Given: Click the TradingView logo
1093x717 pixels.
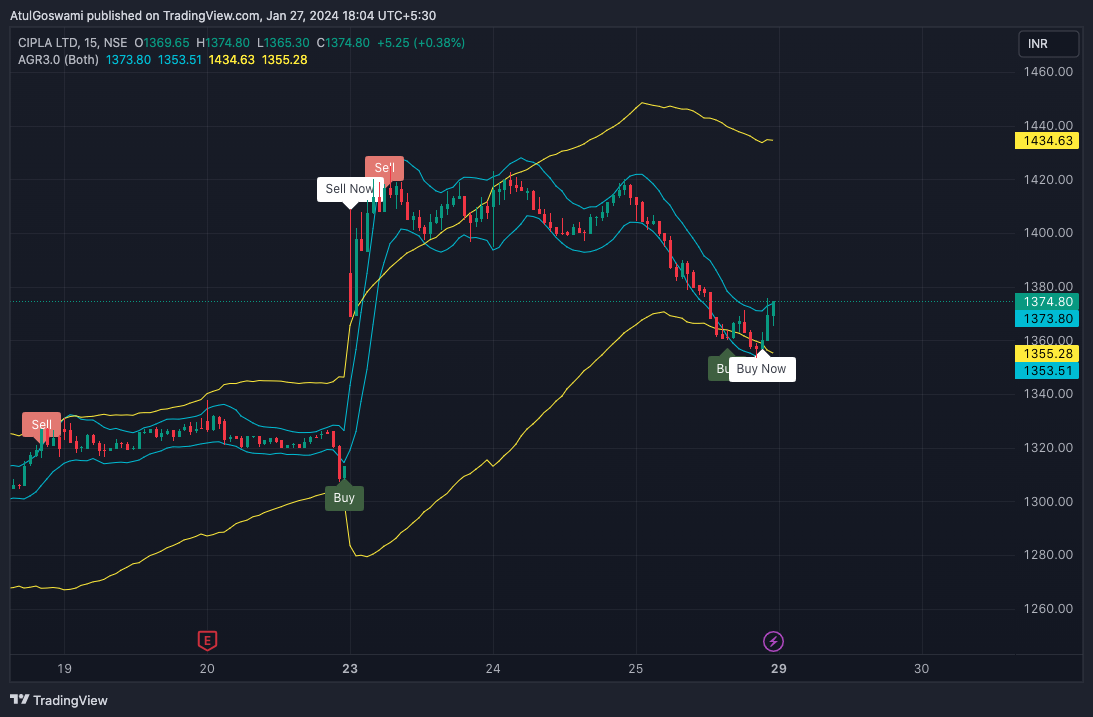Looking at the screenshot, I should (x=59, y=700).
